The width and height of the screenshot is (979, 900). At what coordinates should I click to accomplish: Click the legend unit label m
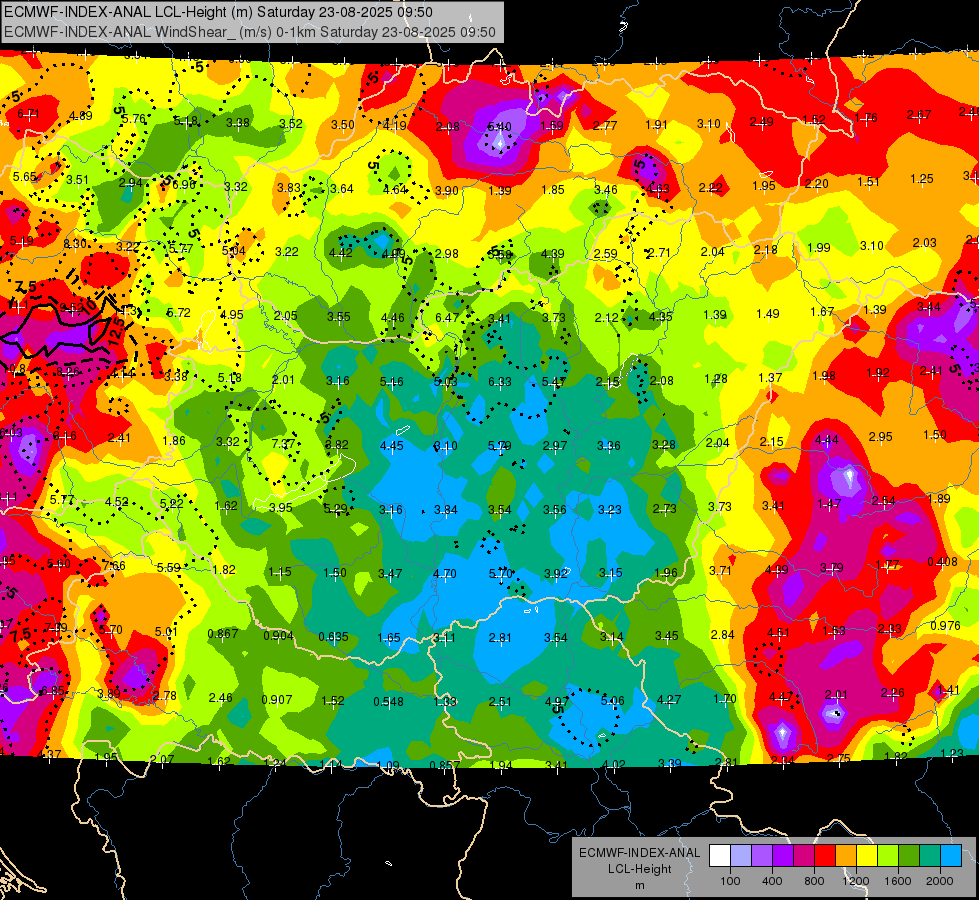click(x=639, y=885)
